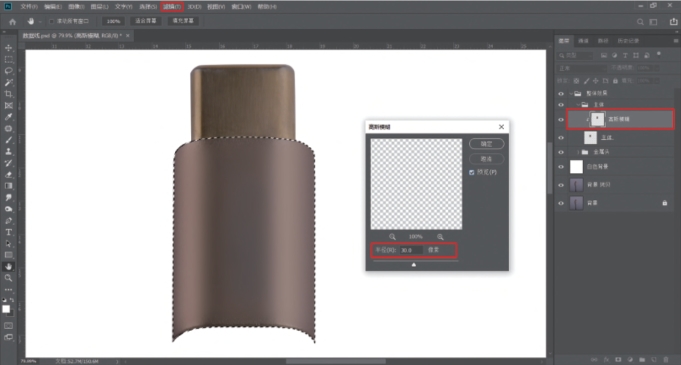This screenshot has width=681, height=365.
Task: Toggle visibility of the 高斯模糊 layer
Action: pos(561,119)
